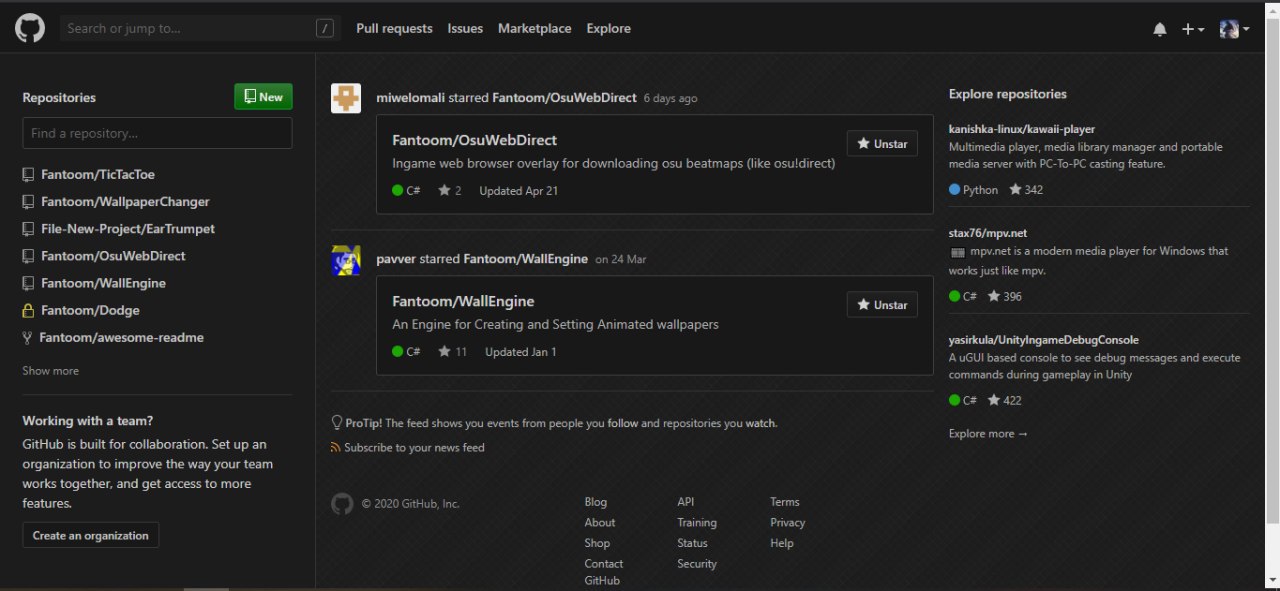1280x591 pixels.
Task: Go to Pull requests
Action: pos(394,28)
